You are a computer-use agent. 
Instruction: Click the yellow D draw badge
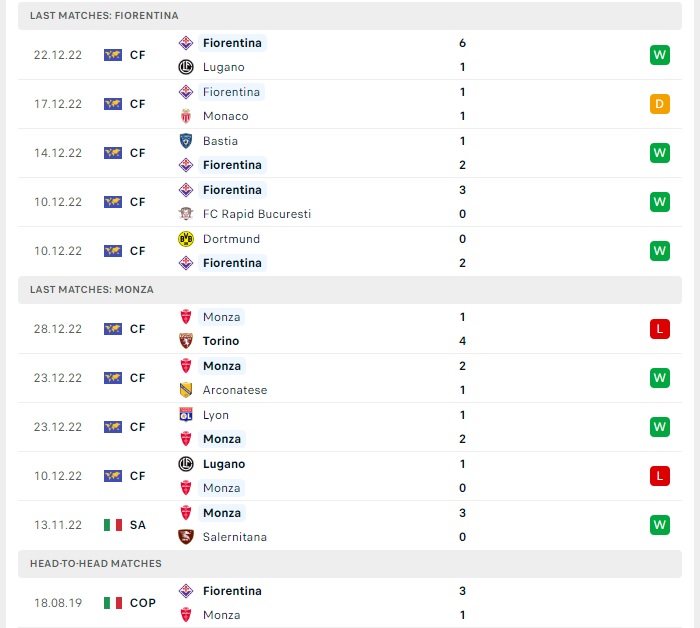tap(660, 104)
